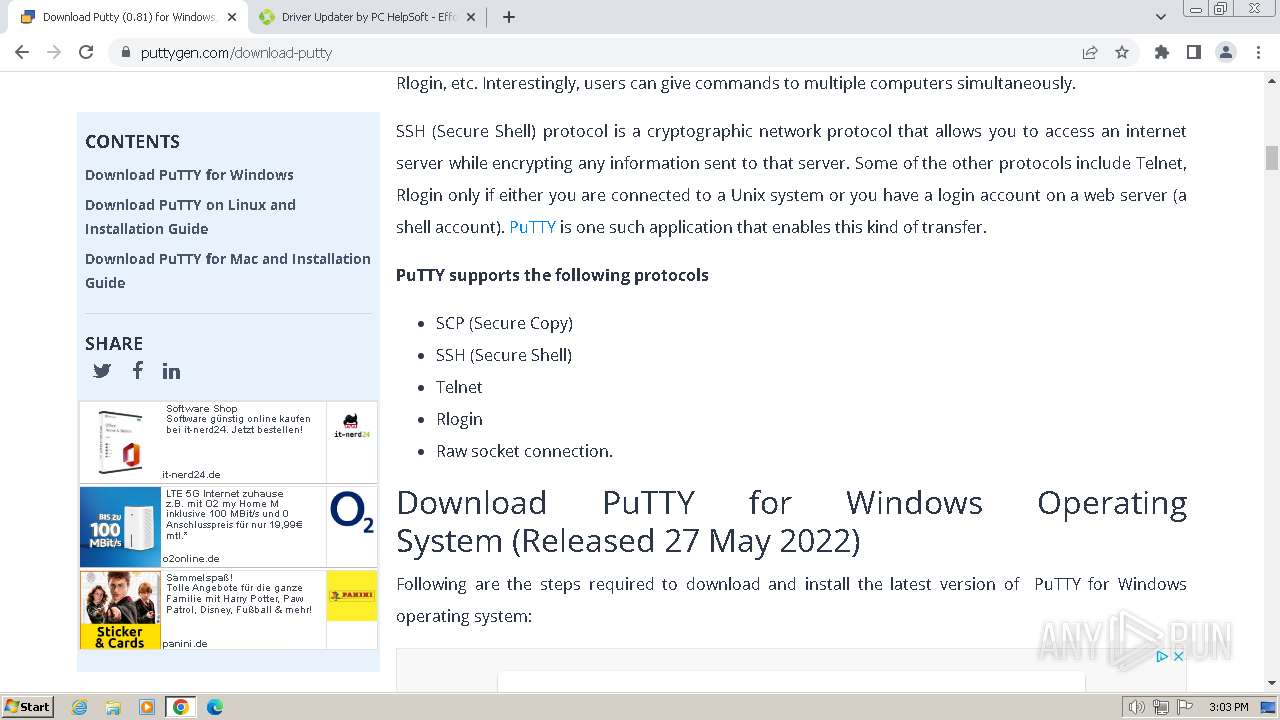Viewport: 1280px width, 720px height.
Task: Open the Extensions puzzle icon
Action: (x=1162, y=53)
